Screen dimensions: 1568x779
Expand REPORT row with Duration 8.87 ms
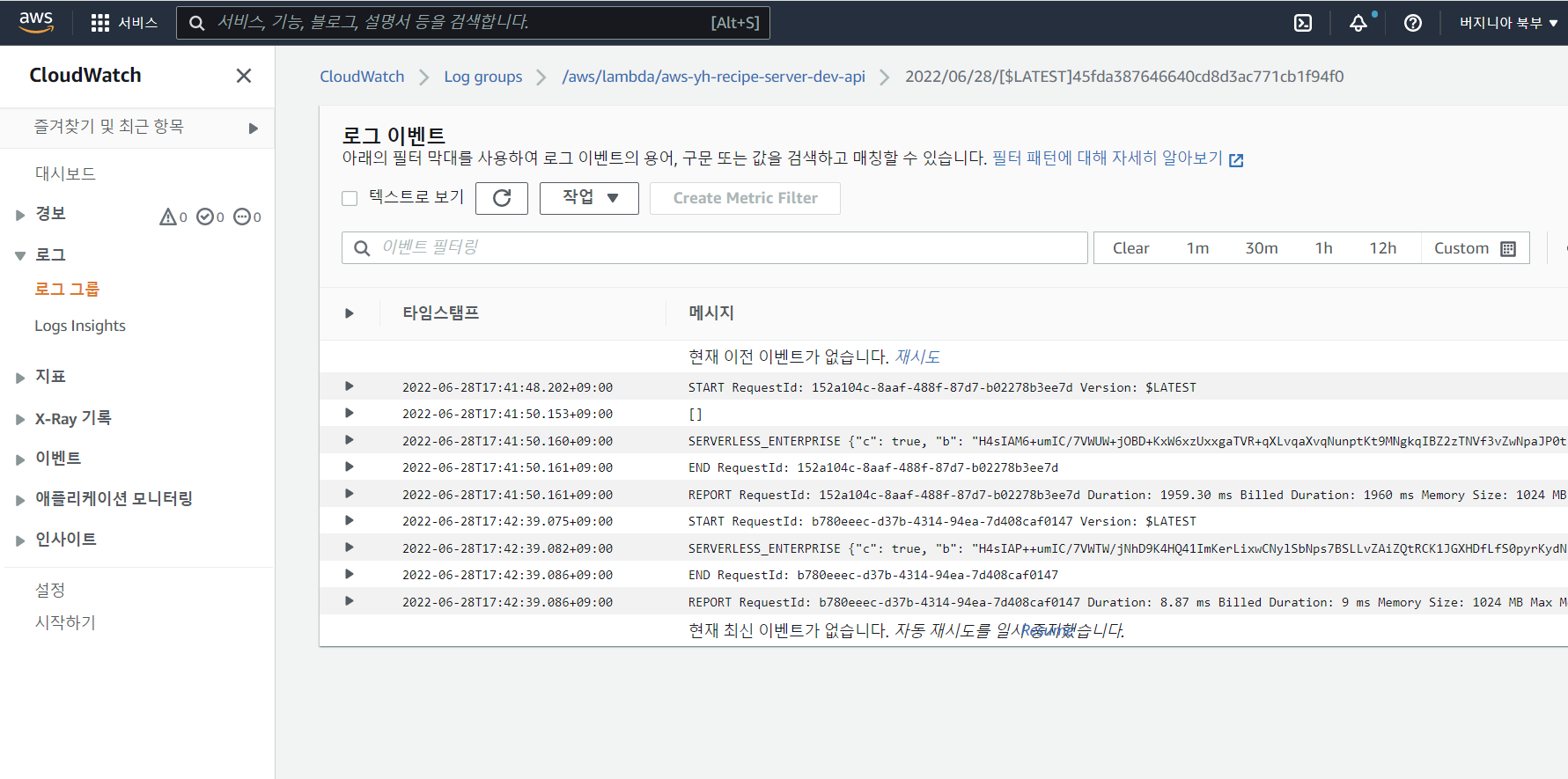point(350,601)
